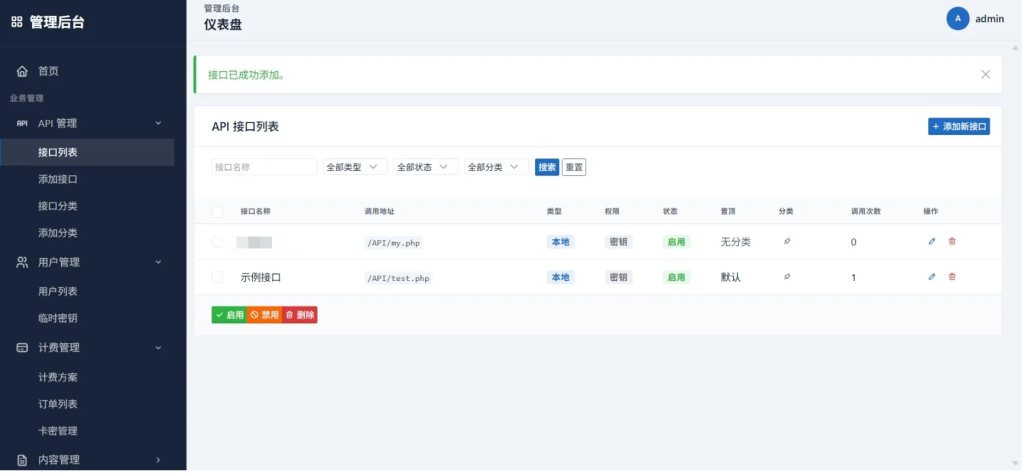Click the 仪表盘 page title

click(x=223, y=26)
